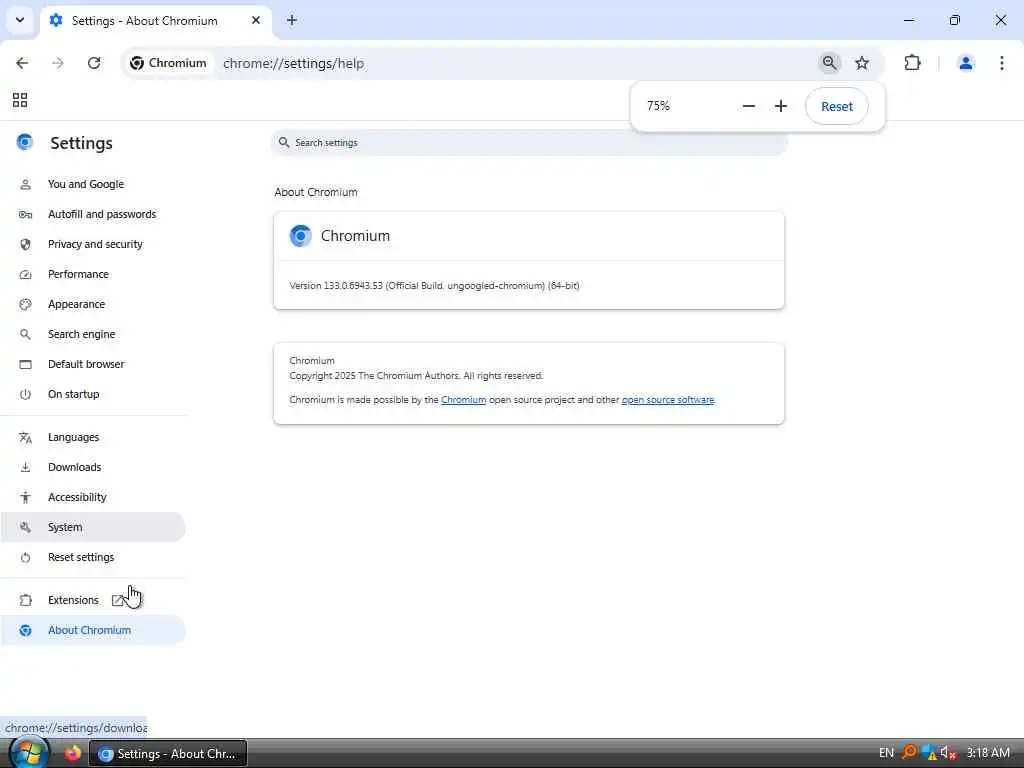The width and height of the screenshot is (1024, 768).
Task: Open the open source software link
Action: [668, 400]
